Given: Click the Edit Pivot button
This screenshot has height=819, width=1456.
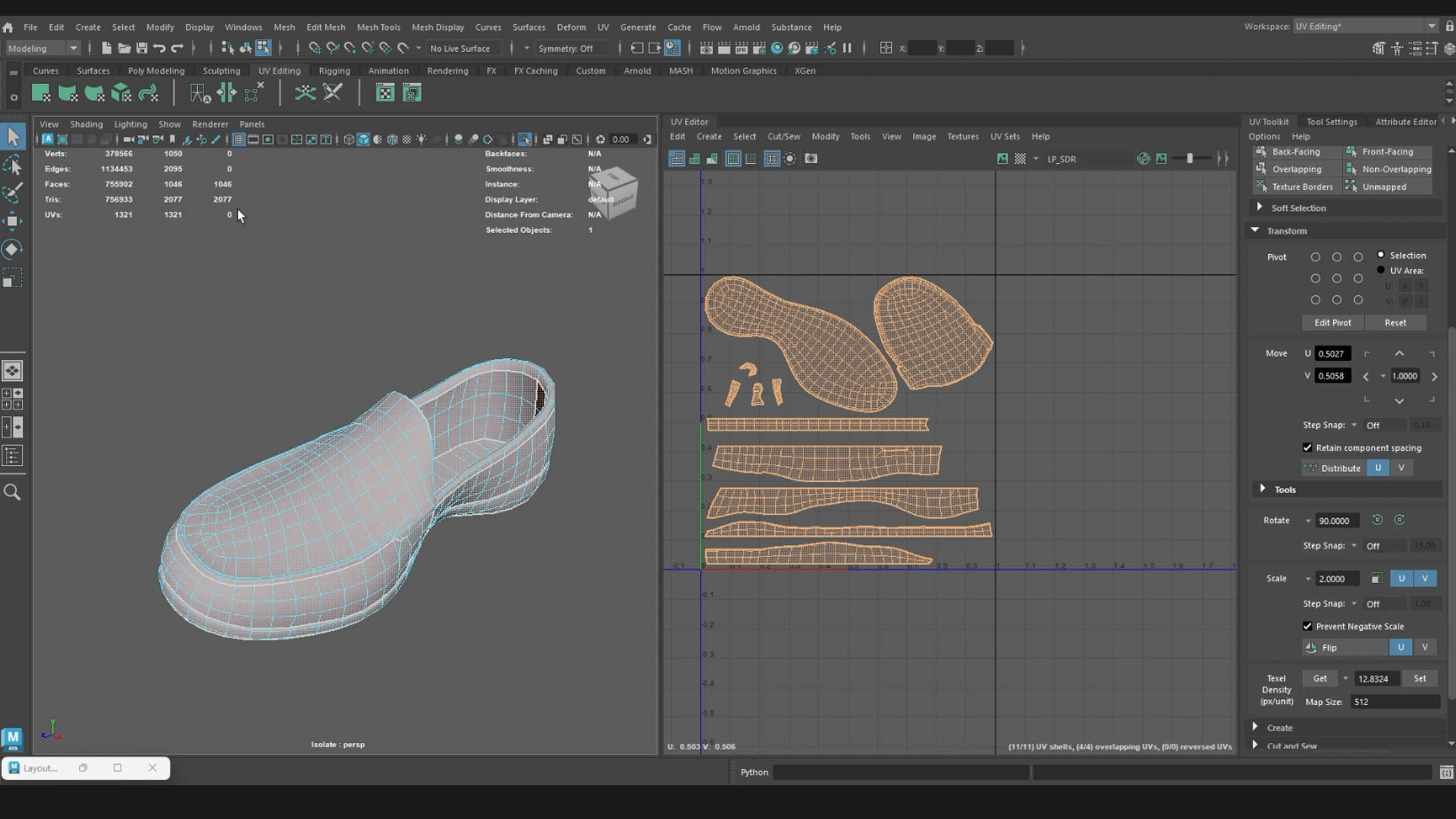Looking at the screenshot, I should (1333, 322).
